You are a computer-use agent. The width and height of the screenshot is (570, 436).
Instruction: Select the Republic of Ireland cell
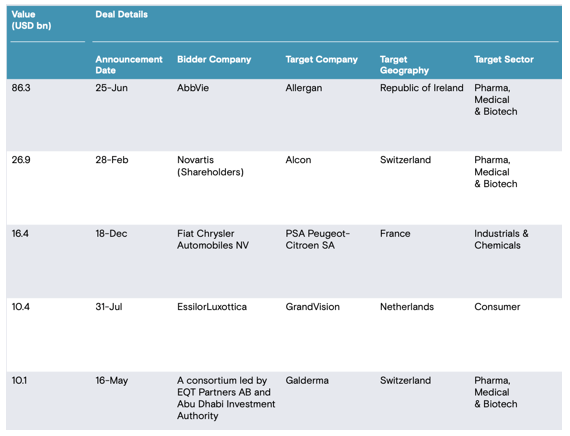[x=422, y=88]
